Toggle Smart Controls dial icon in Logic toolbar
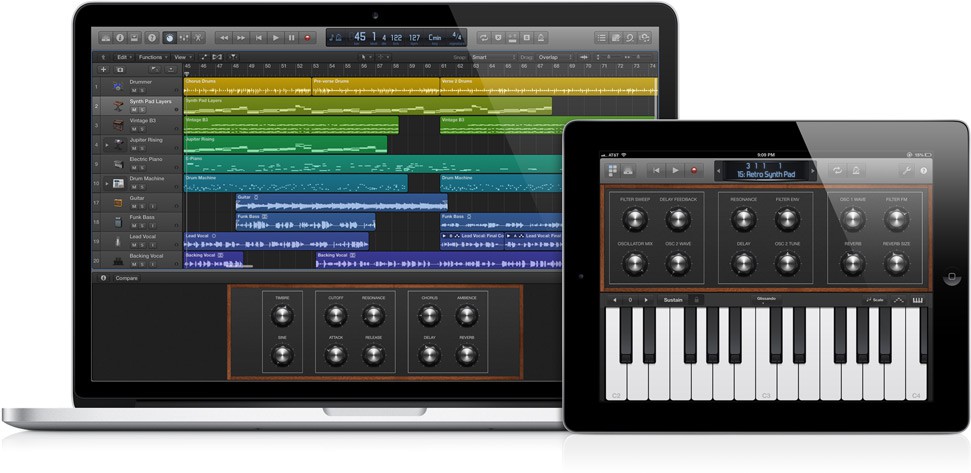Image resolution: width=971 pixels, height=473 pixels. pyautogui.click(x=169, y=38)
